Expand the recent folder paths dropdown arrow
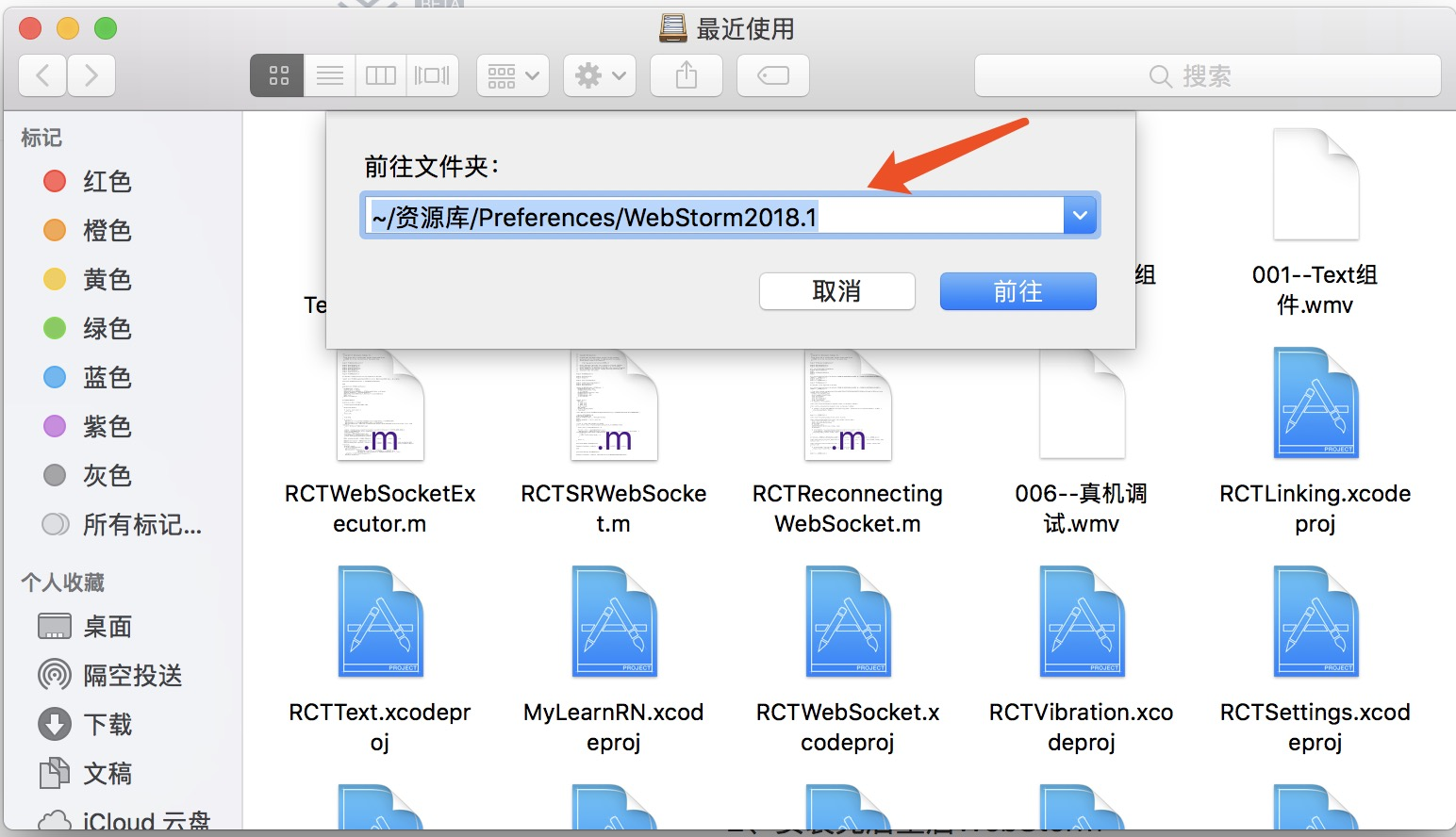The width and height of the screenshot is (1456, 837). (1080, 216)
